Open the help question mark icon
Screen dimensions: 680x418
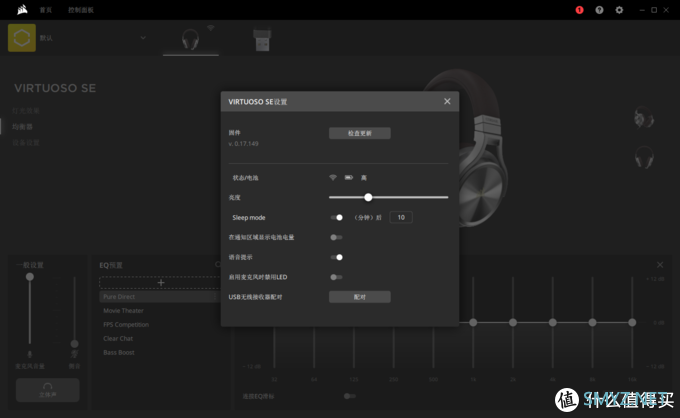(x=599, y=10)
